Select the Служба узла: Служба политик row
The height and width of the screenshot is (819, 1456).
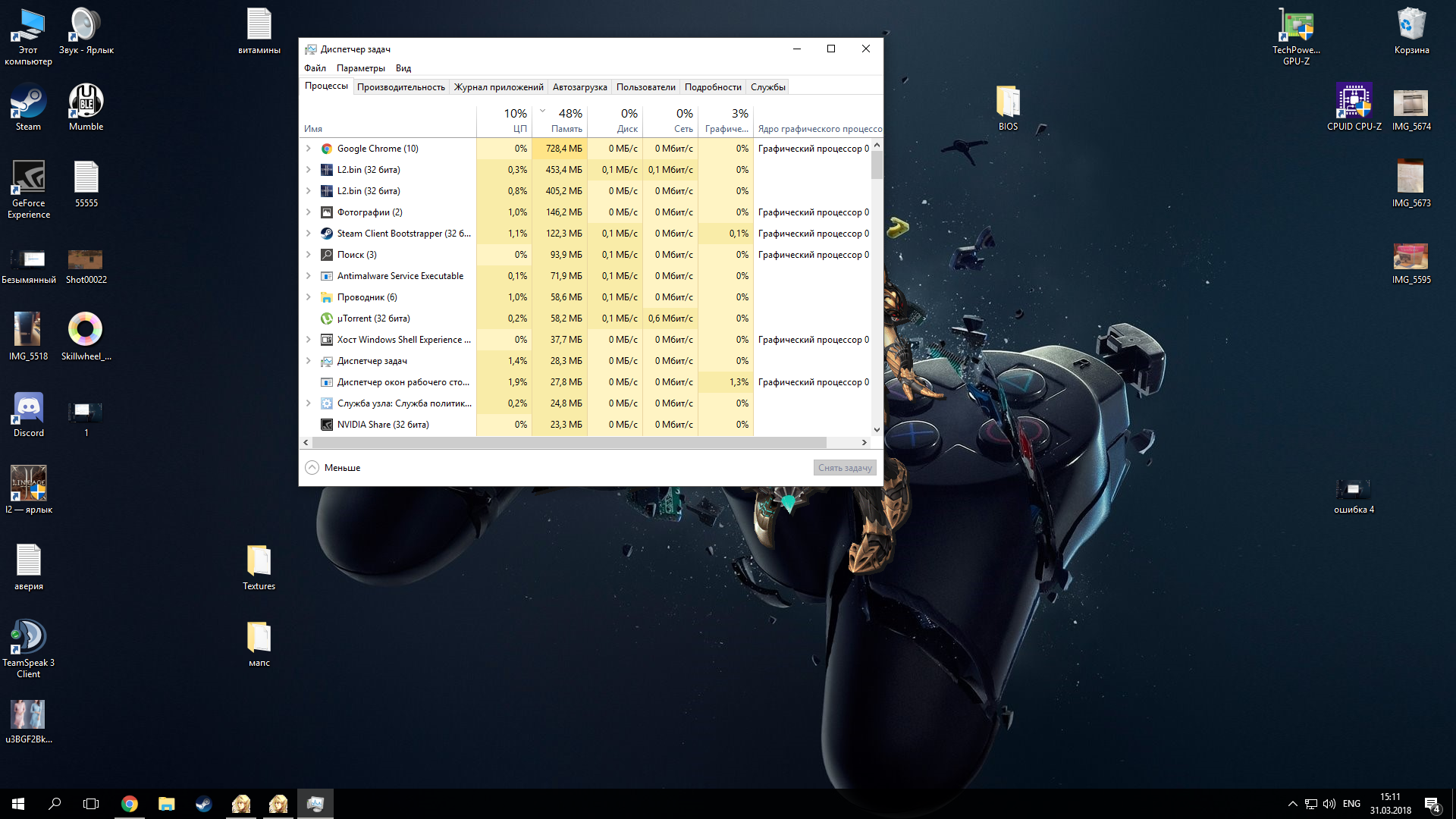(x=585, y=403)
